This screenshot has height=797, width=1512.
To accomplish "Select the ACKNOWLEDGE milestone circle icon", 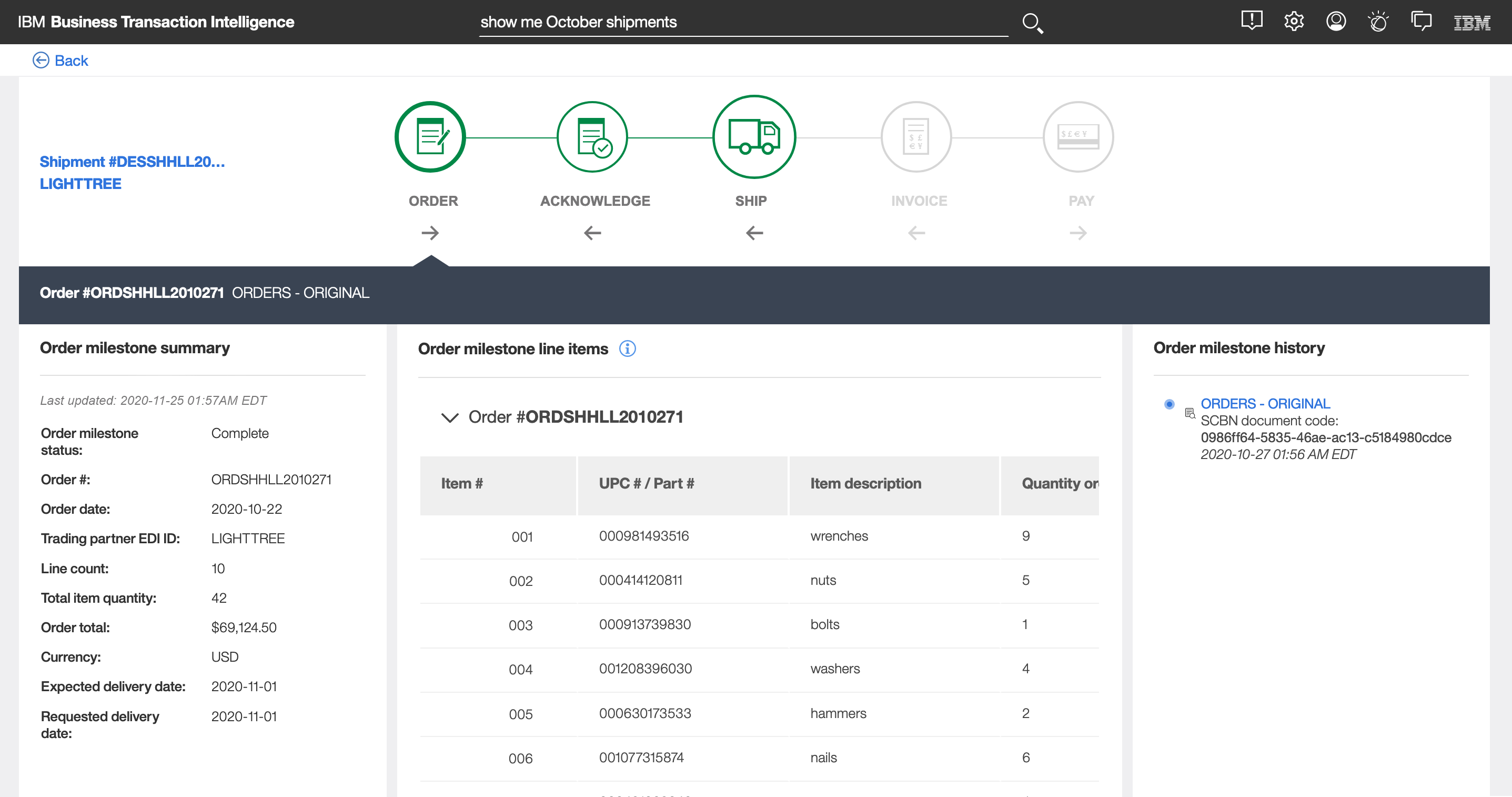I will point(592,137).
